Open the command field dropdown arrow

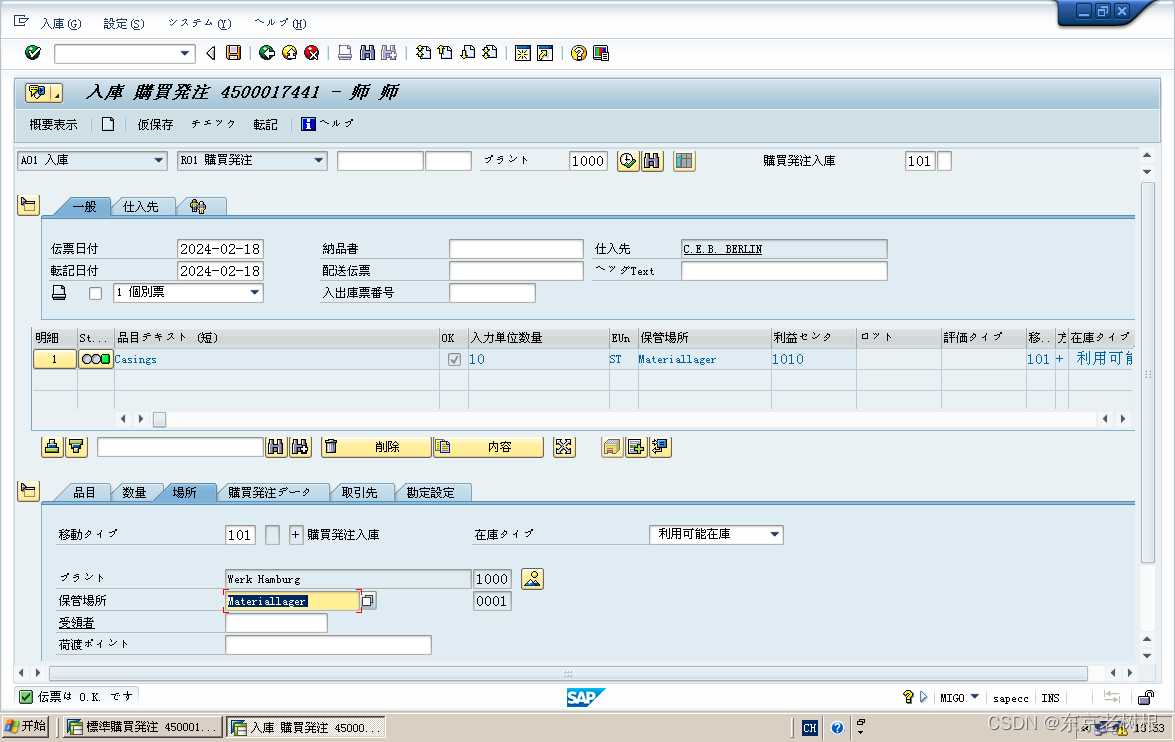click(184, 53)
